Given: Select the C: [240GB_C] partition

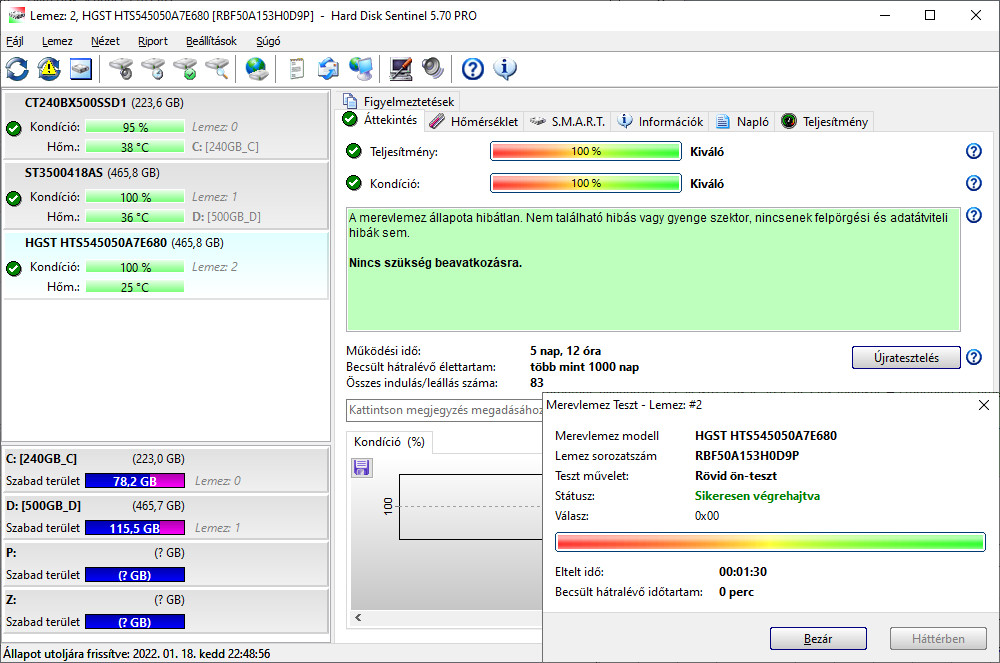Looking at the screenshot, I should (x=166, y=470).
